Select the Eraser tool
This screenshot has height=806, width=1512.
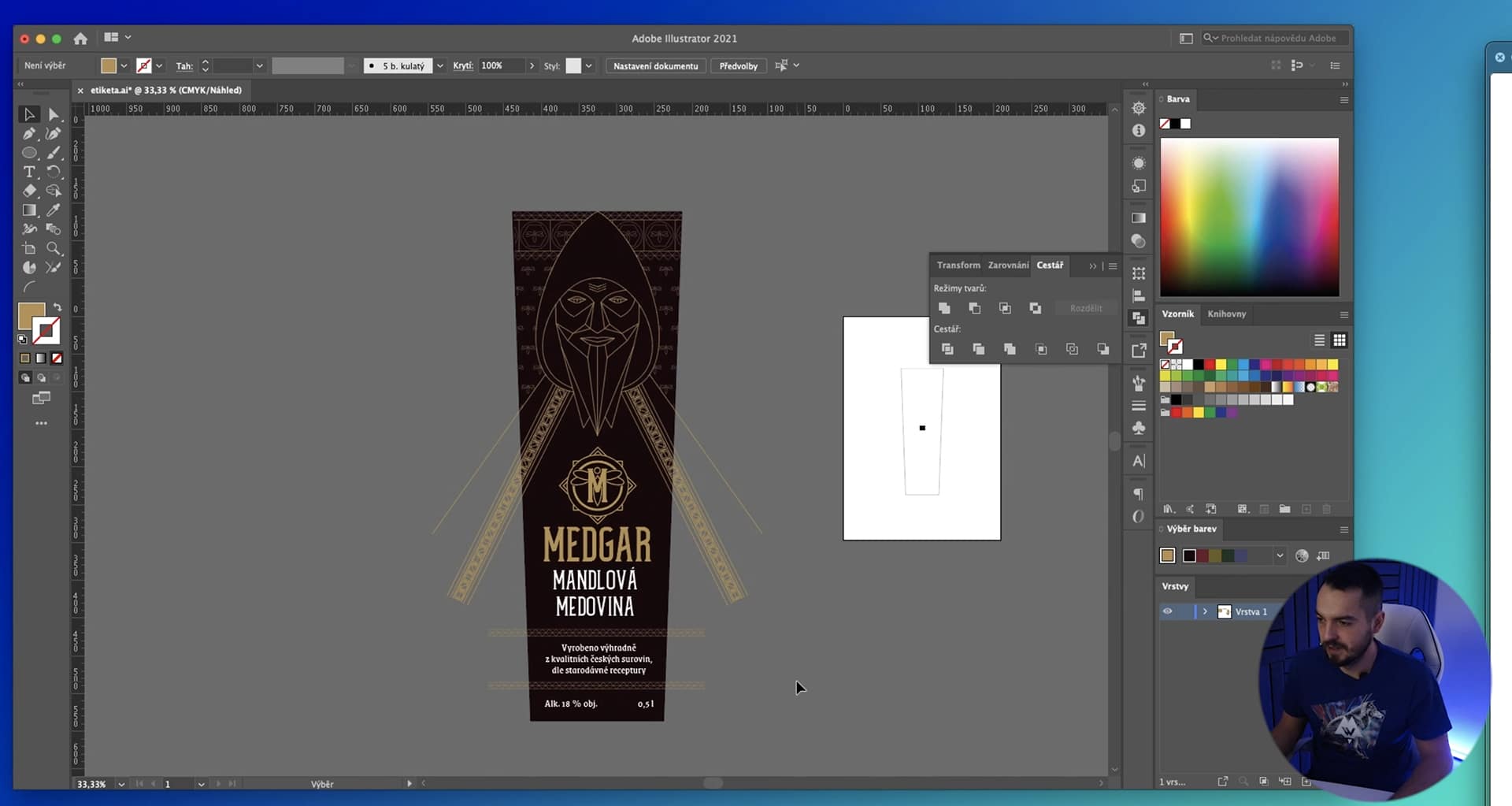pos(29,191)
